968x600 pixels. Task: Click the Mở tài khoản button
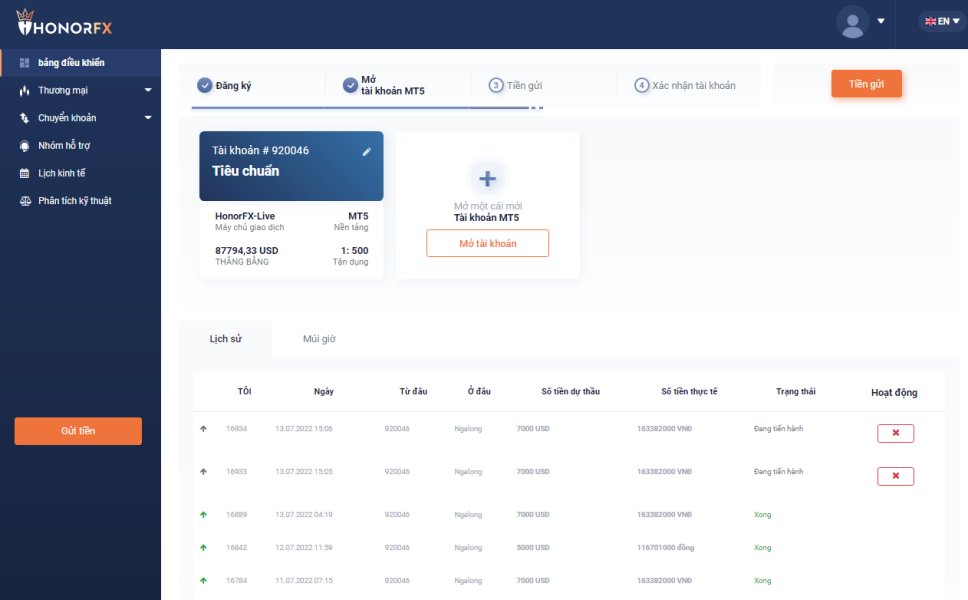tap(487, 243)
